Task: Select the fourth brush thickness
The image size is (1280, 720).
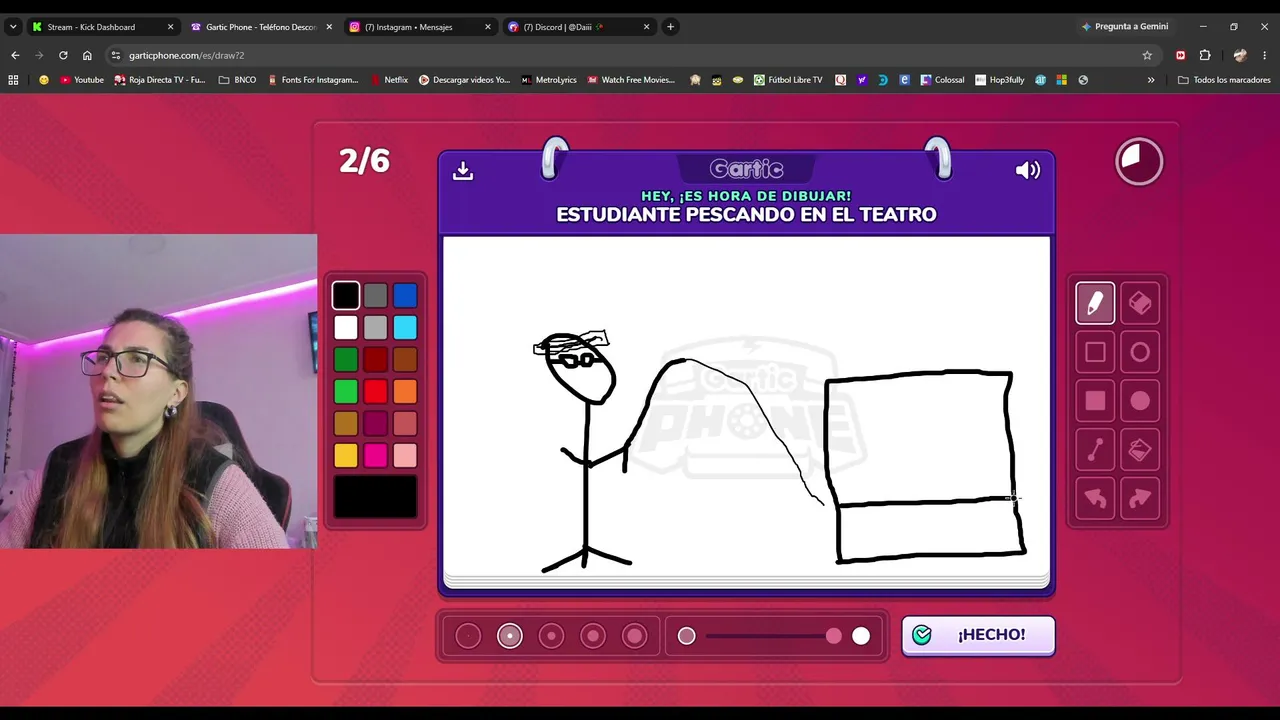Action: (x=593, y=636)
